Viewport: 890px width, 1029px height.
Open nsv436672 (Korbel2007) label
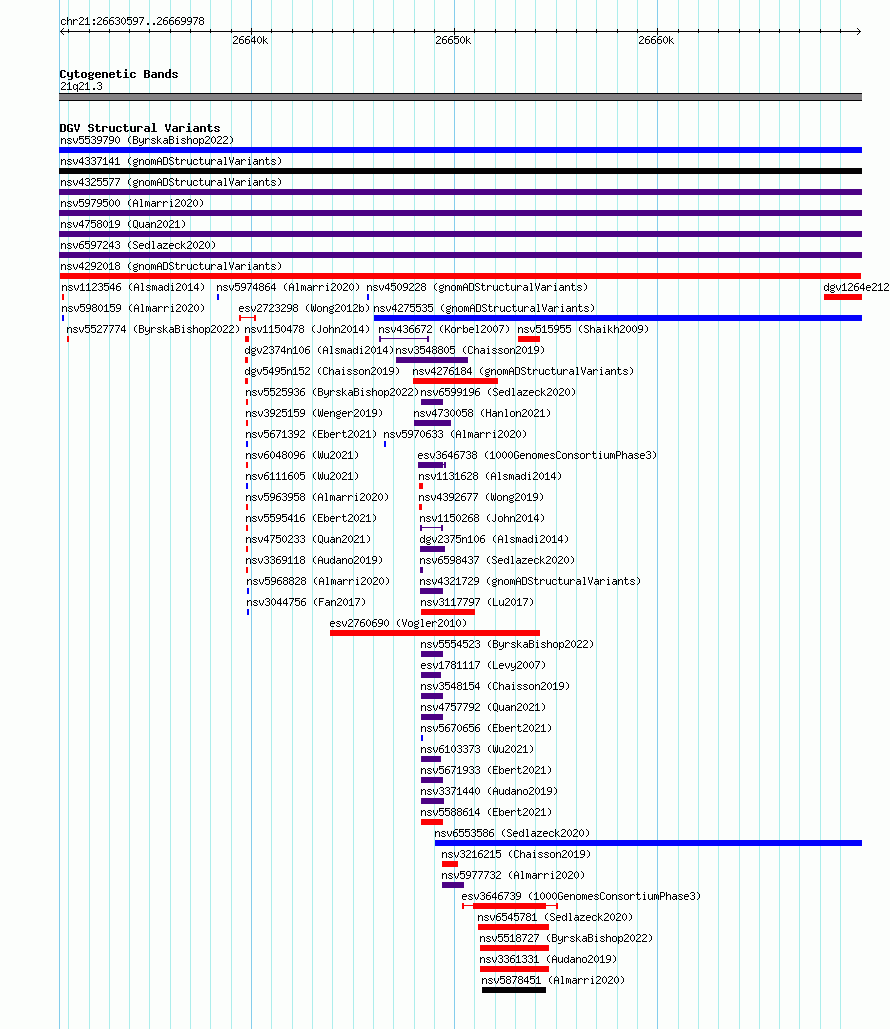(x=444, y=329)
